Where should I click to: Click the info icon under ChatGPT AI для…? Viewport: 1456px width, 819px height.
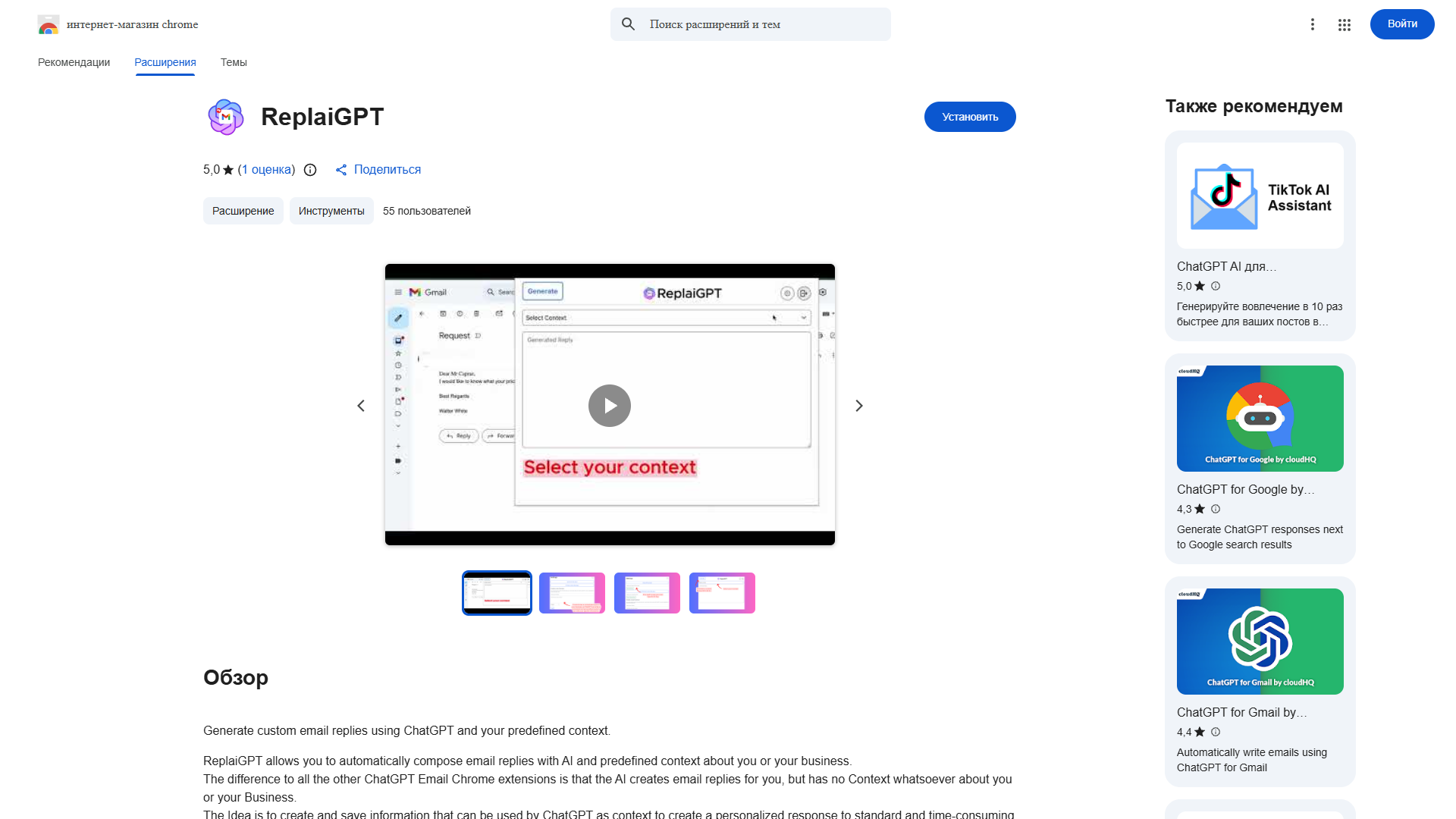[1216, 286]
